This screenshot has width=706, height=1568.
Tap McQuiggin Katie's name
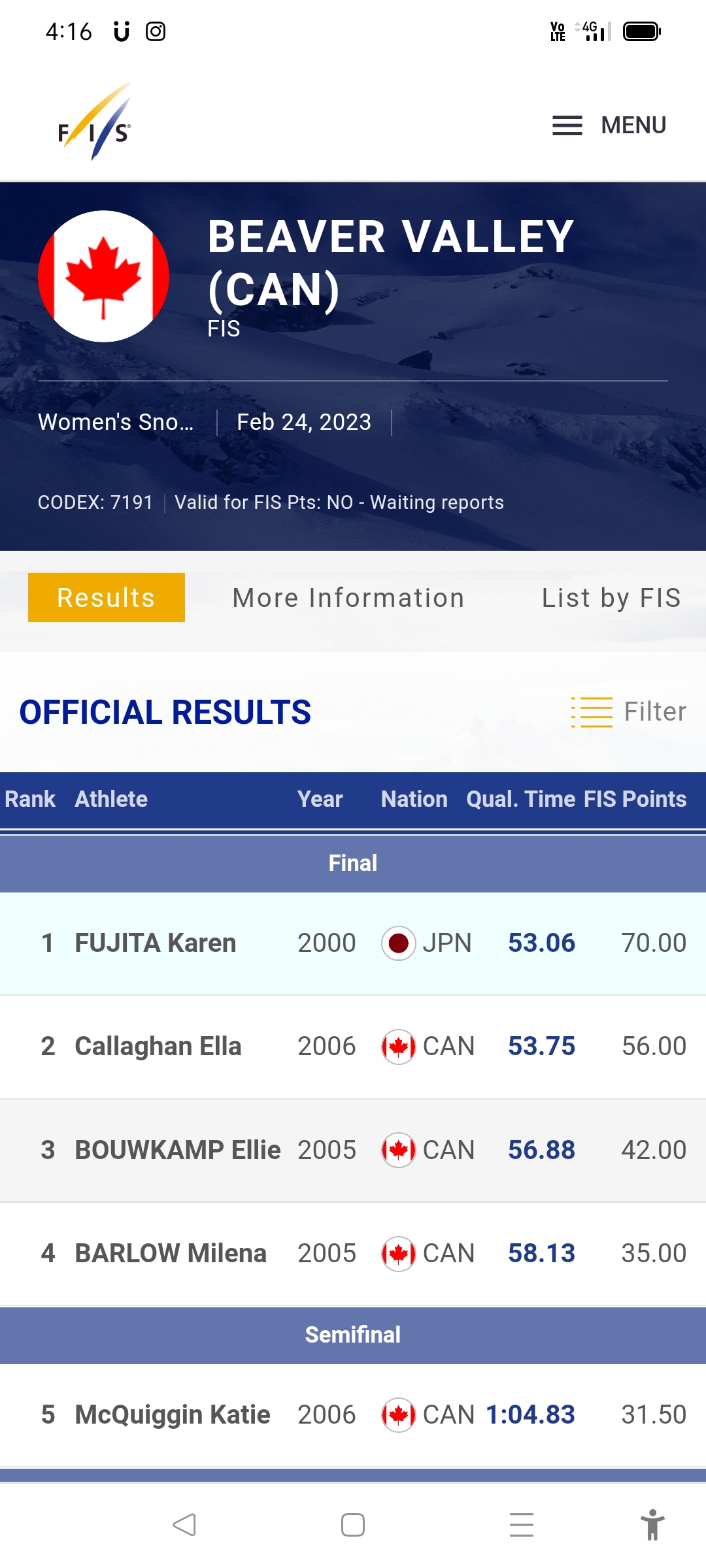[173, 1414]
